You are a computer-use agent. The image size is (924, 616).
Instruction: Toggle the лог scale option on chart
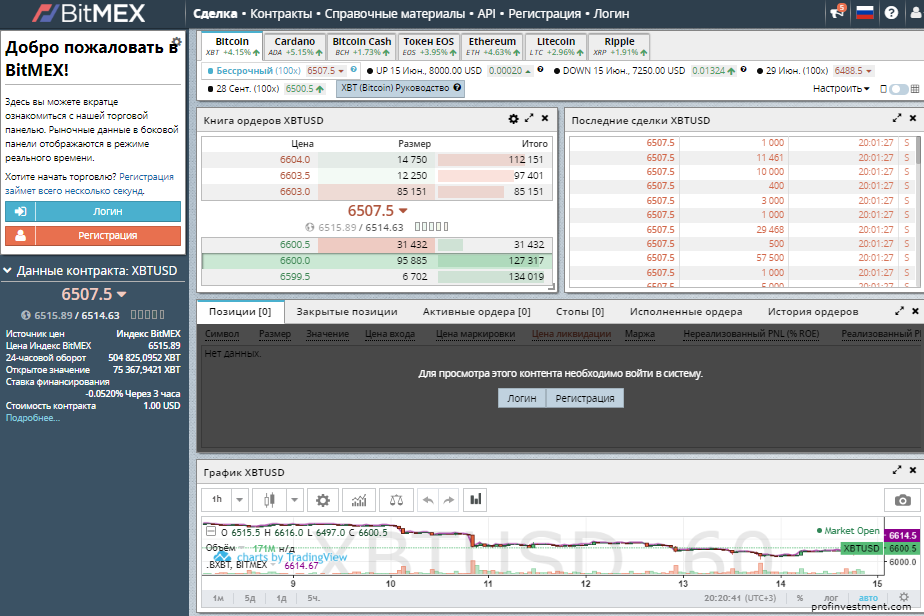[831, 598]
